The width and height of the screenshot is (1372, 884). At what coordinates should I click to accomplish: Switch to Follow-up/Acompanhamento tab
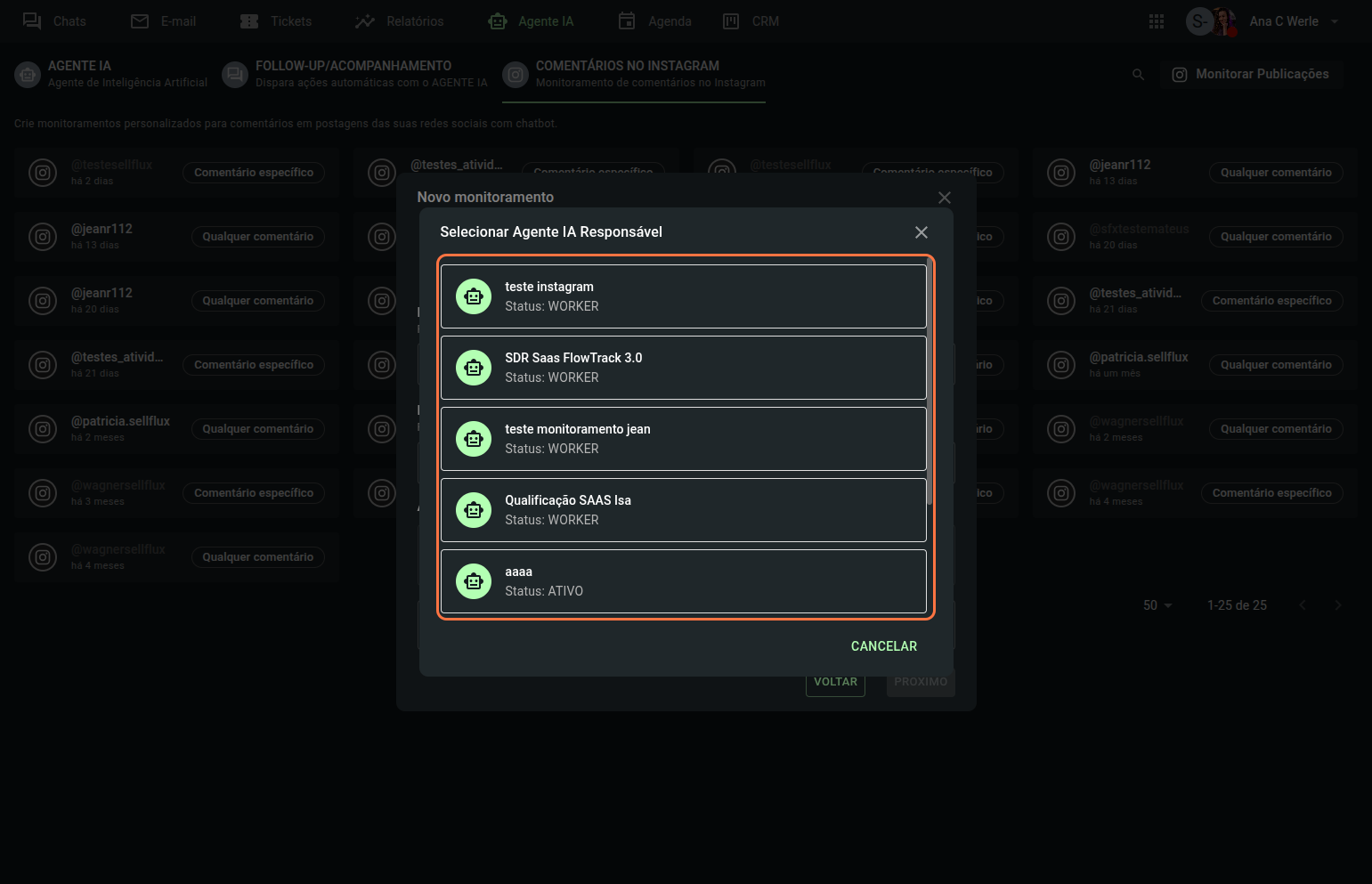pos(354,74)
